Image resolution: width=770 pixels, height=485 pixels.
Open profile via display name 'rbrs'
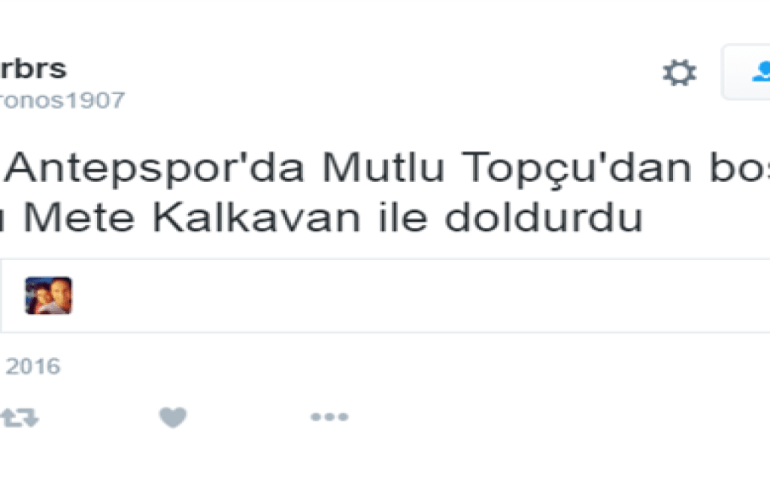[x=33, y=68]
